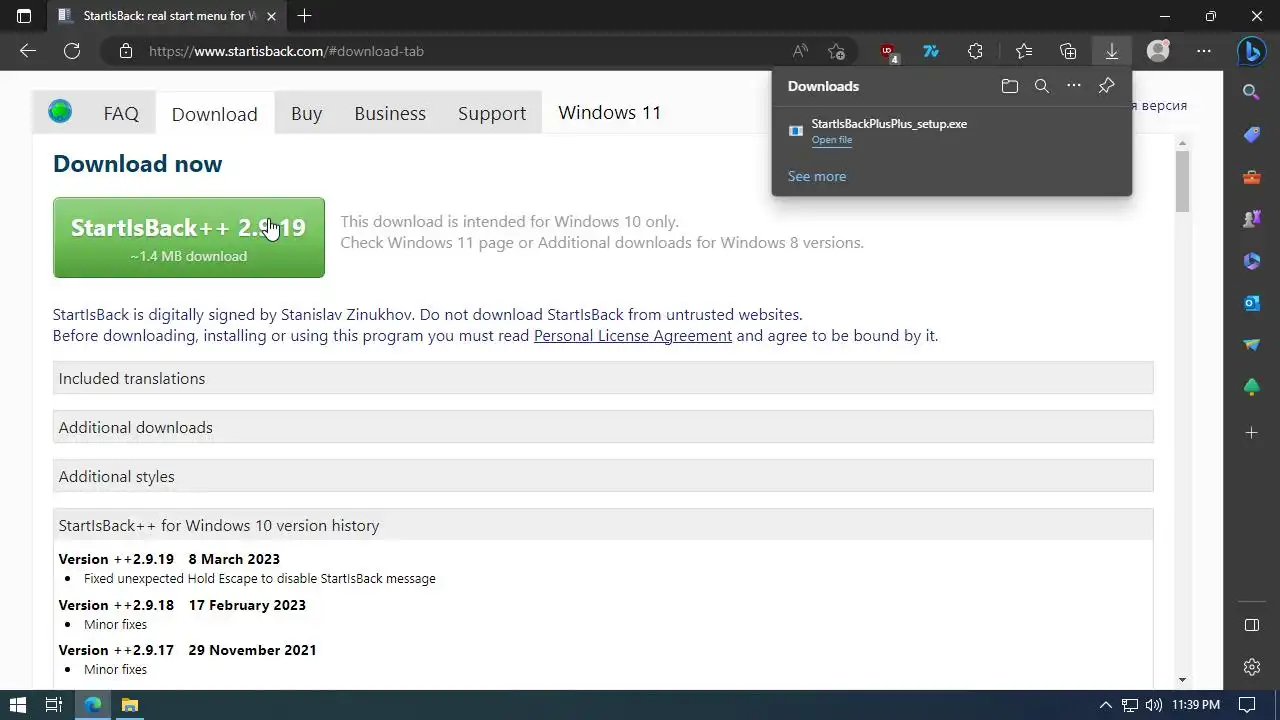The width and height of the screenshot is (1280, 720).
Task: Click See more in Downloads panel
Action: coord(817,176)
